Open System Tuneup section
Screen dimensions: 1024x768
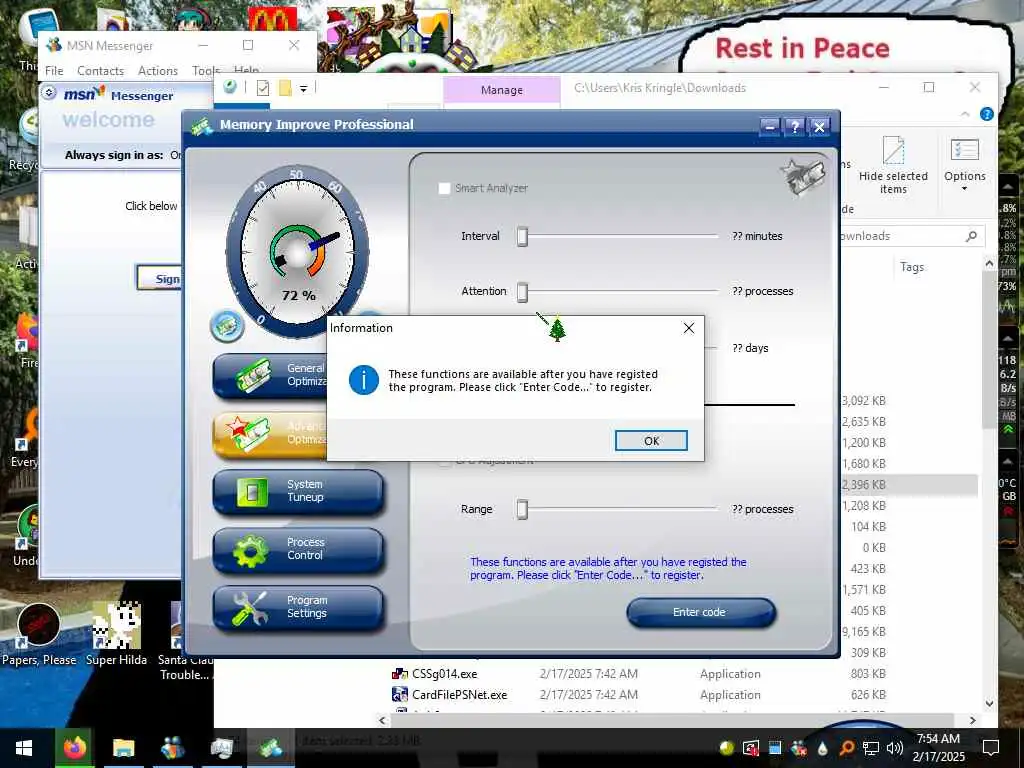coord(298,491)
